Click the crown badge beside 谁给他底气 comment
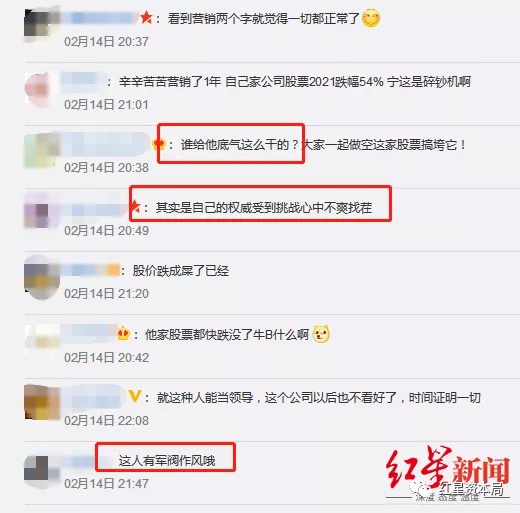Screen dimensions: 520x513 click(159, 144)
